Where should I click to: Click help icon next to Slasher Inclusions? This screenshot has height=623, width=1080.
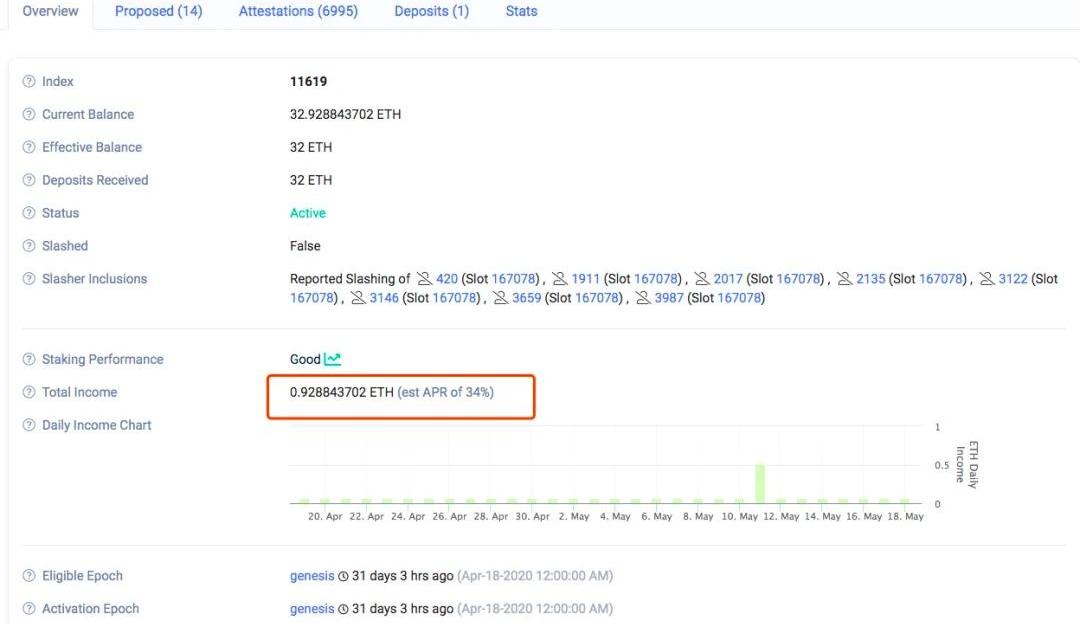point(29,279)
